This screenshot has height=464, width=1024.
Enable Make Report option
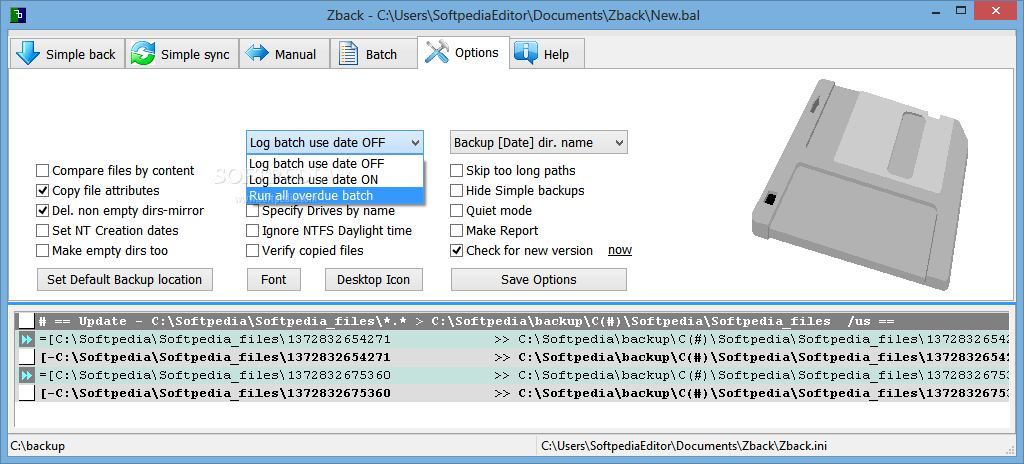click(x=494, y=230)
